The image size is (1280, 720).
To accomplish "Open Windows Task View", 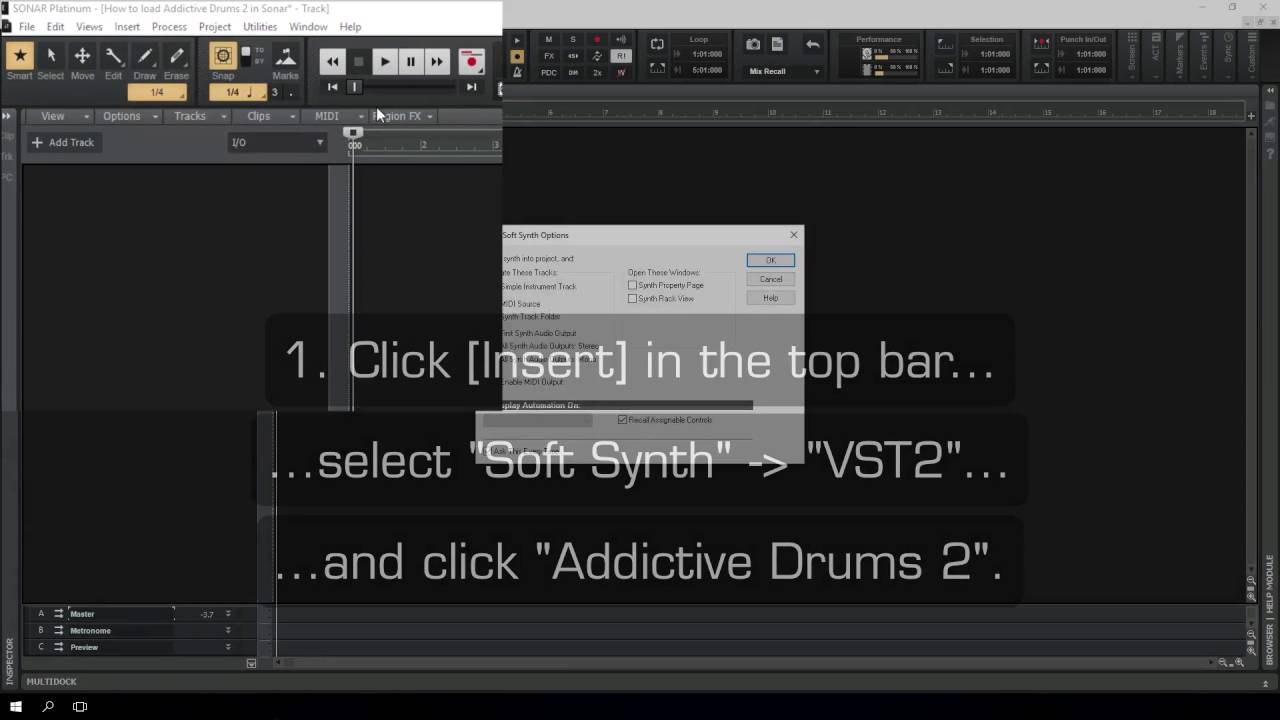I will click(80, 706).
